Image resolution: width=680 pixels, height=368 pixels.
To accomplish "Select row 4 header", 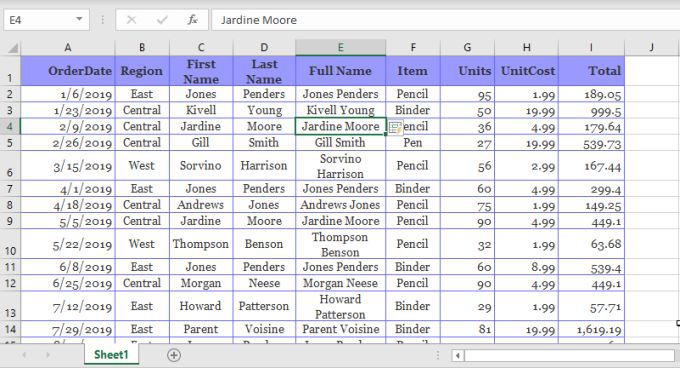I will (10, 127).
